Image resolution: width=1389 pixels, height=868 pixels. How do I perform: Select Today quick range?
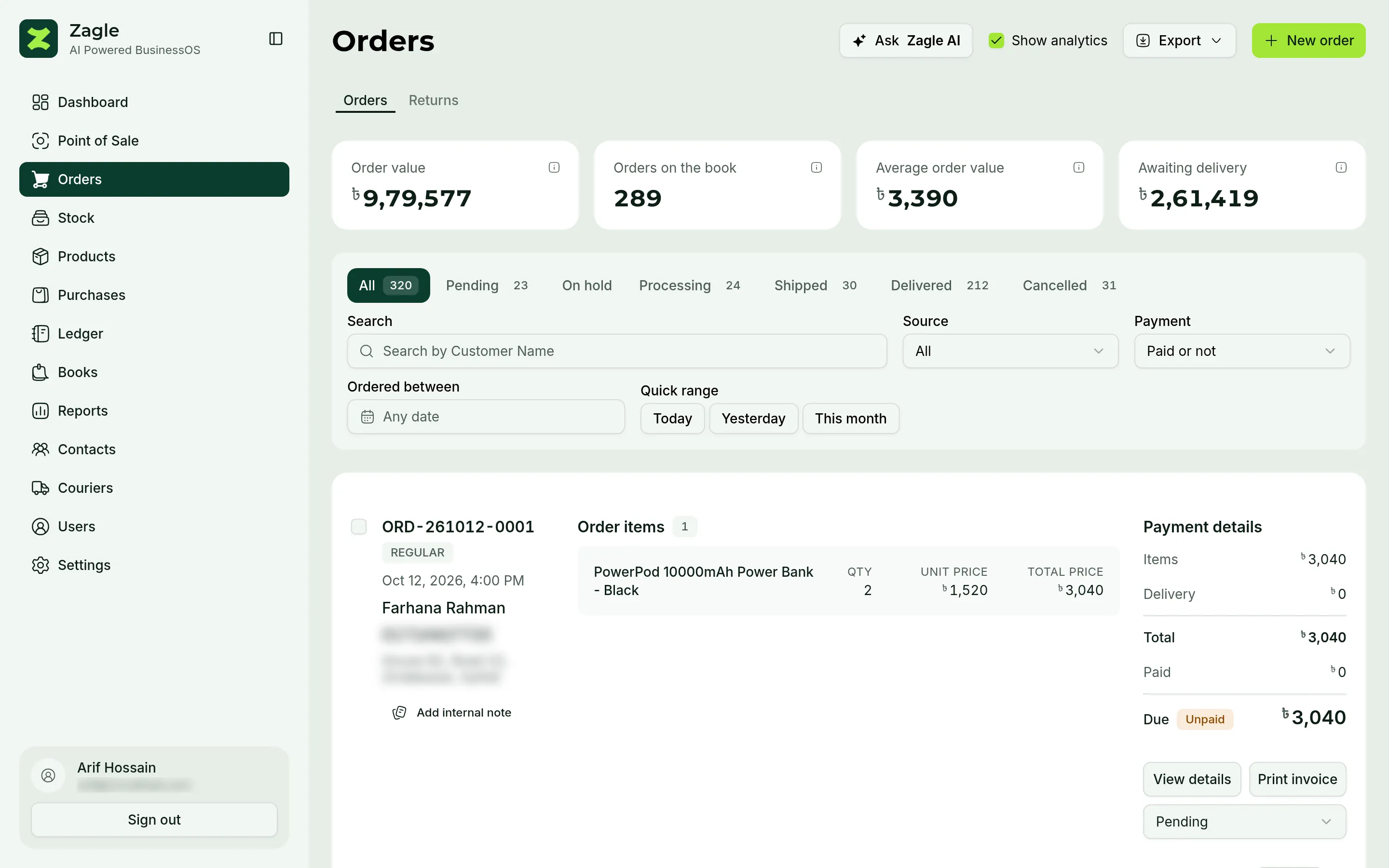[672, 419]
